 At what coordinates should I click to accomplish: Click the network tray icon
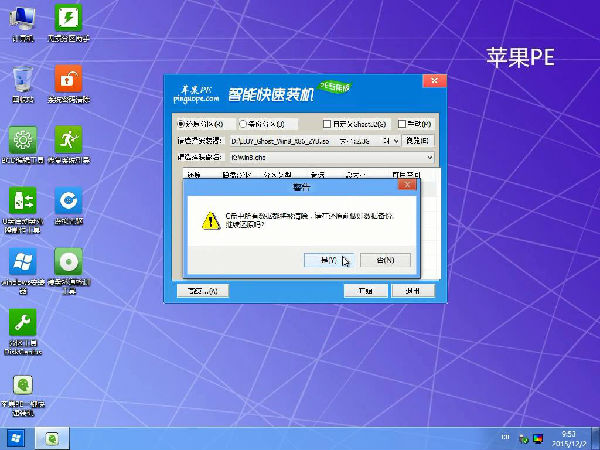[x=523, y=439]
